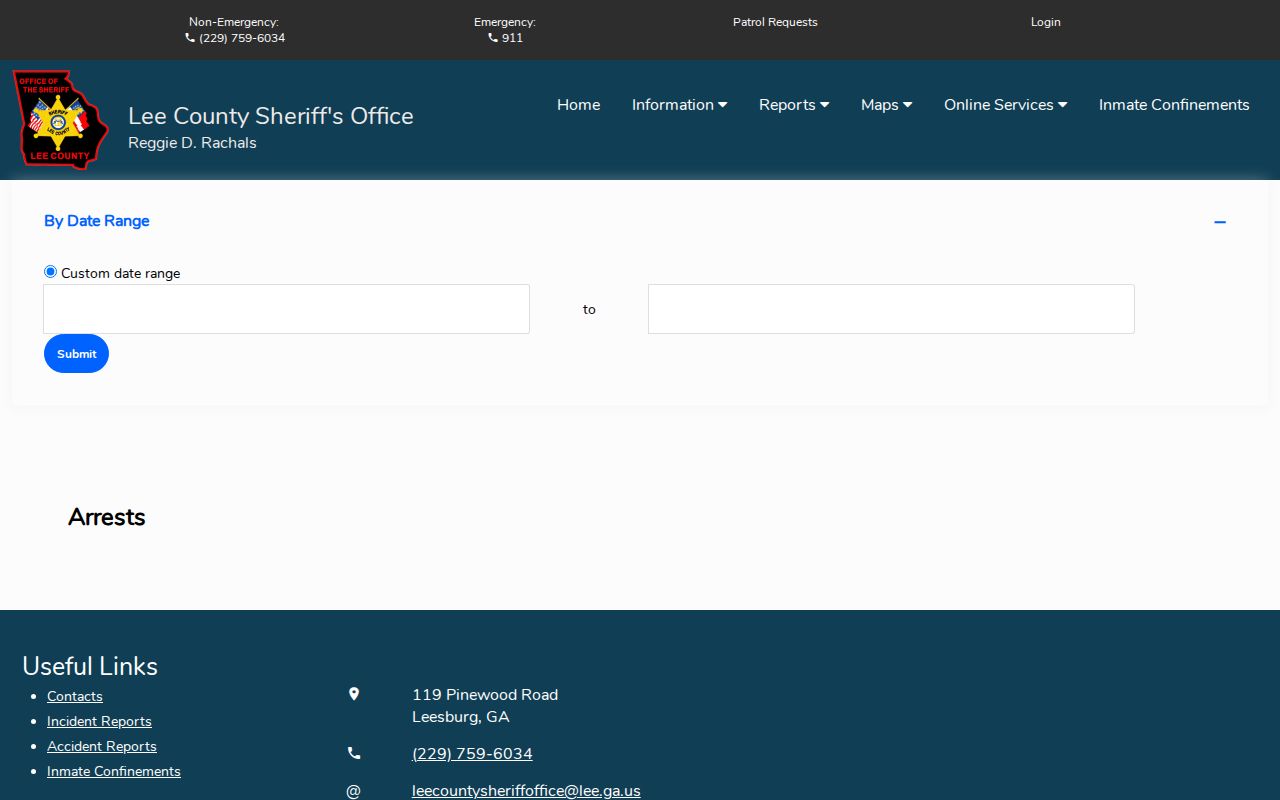Select the Custom date range radio button
Screen dimensions: 1280x800
tap(51, 272)
